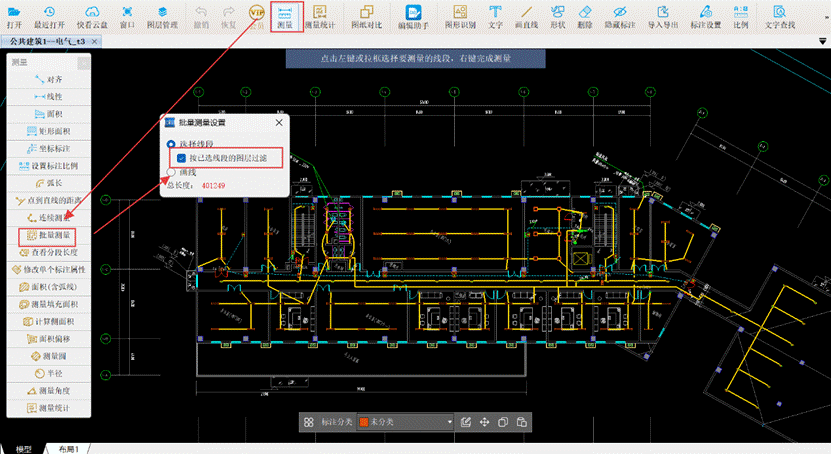Screen dimensions: 831x454
Task: Select 面积(含弧线) measurement
Action: pos(49,287)
